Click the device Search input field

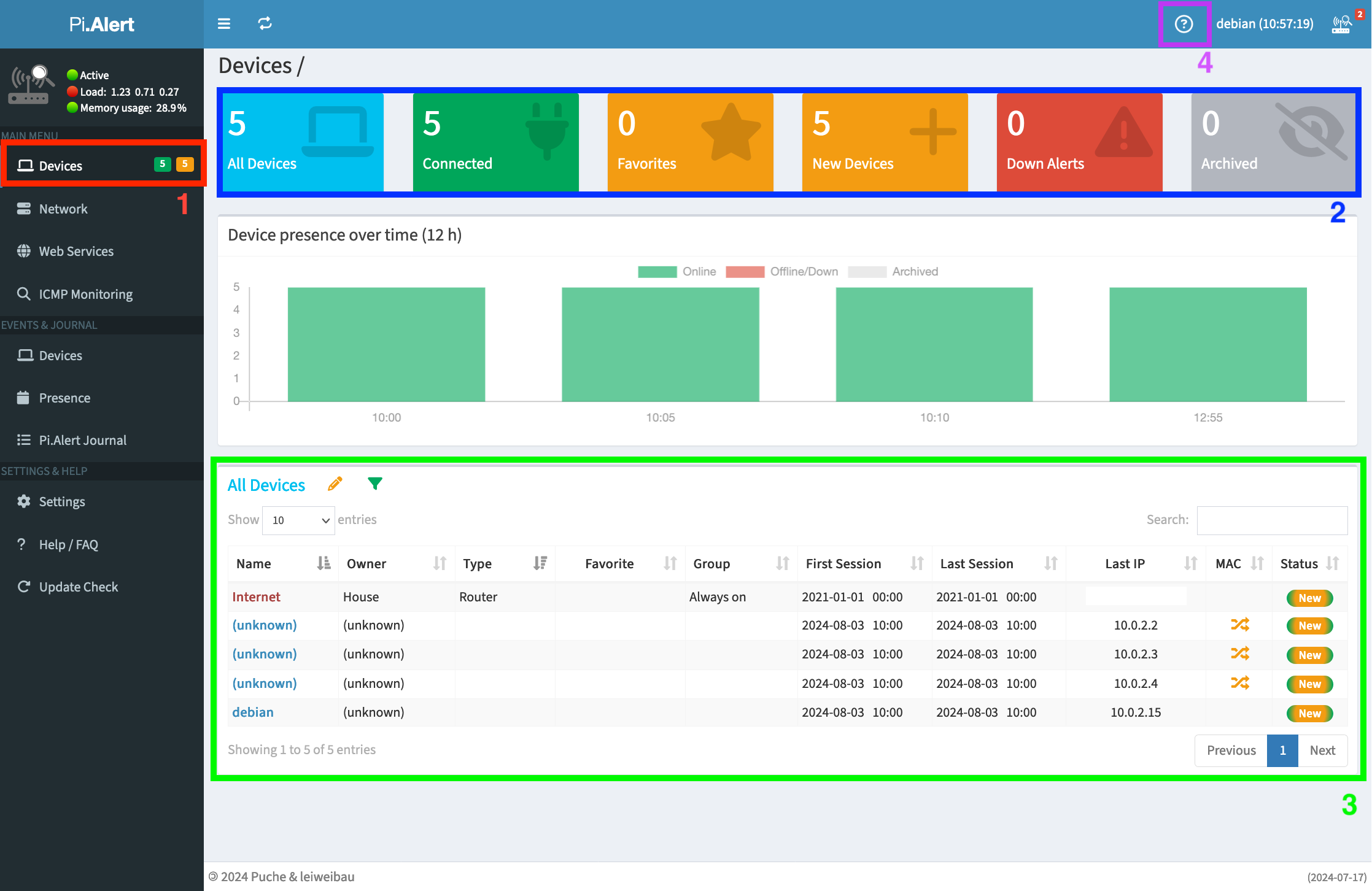[x=1271, y=520]
